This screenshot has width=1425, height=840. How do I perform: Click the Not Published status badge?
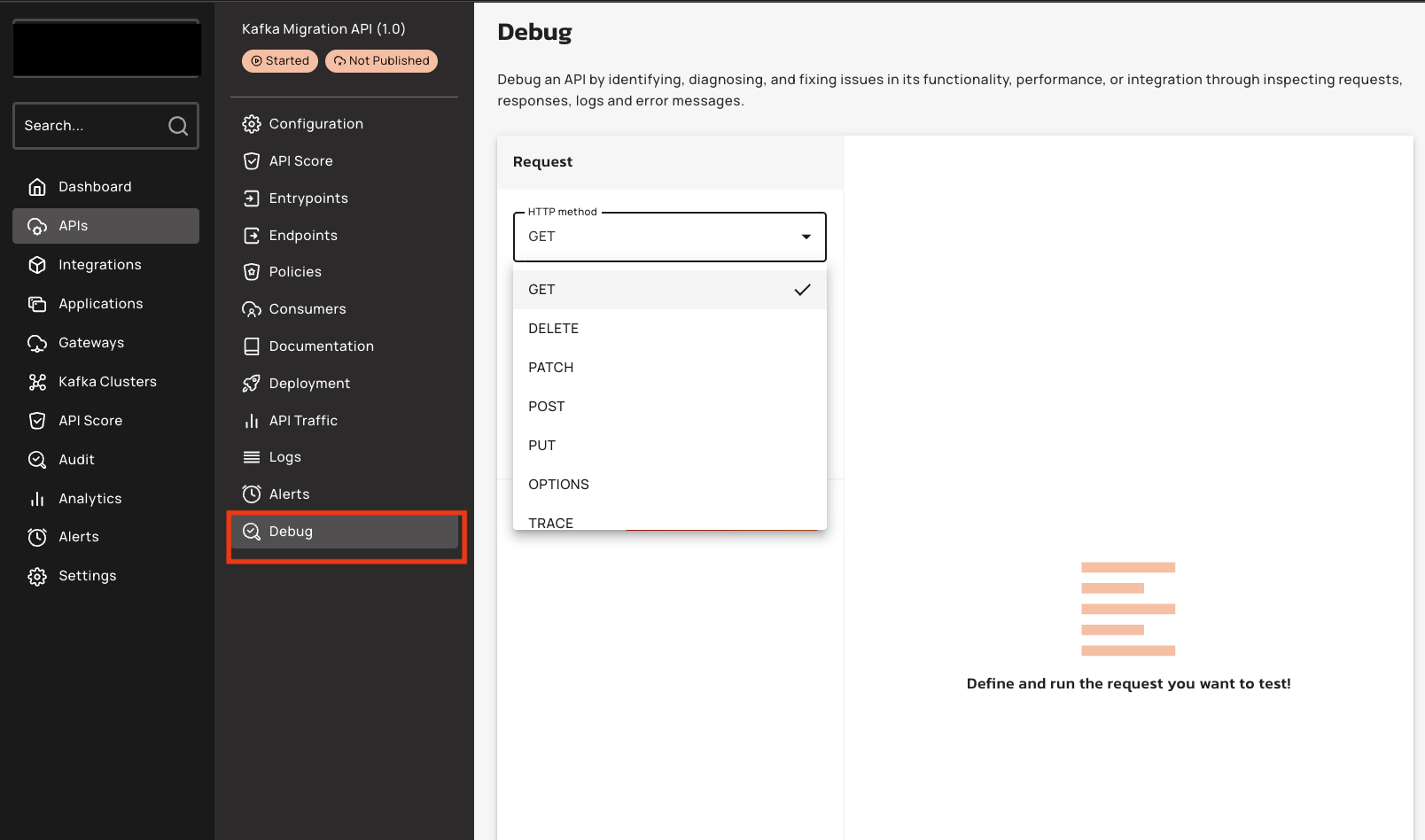(x=381, y=61)
